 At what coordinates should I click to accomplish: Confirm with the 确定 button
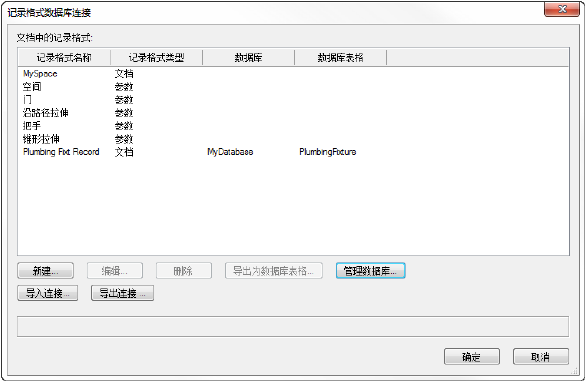472,357
